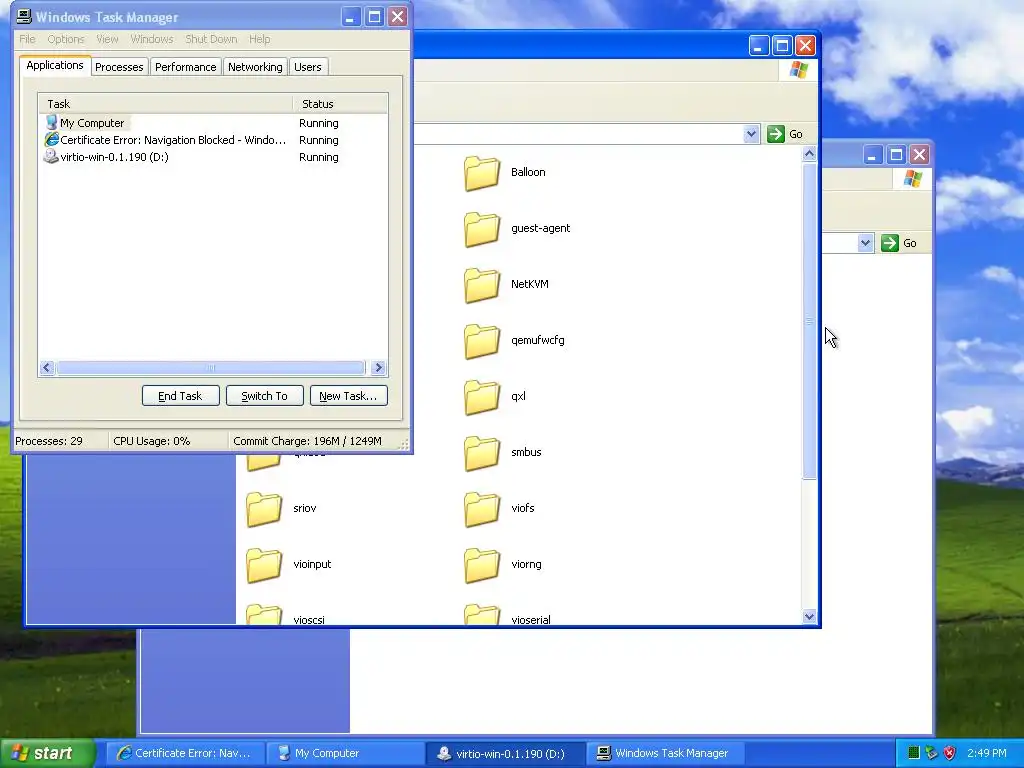Activate My Computer taskbar button

pos(345,753)
